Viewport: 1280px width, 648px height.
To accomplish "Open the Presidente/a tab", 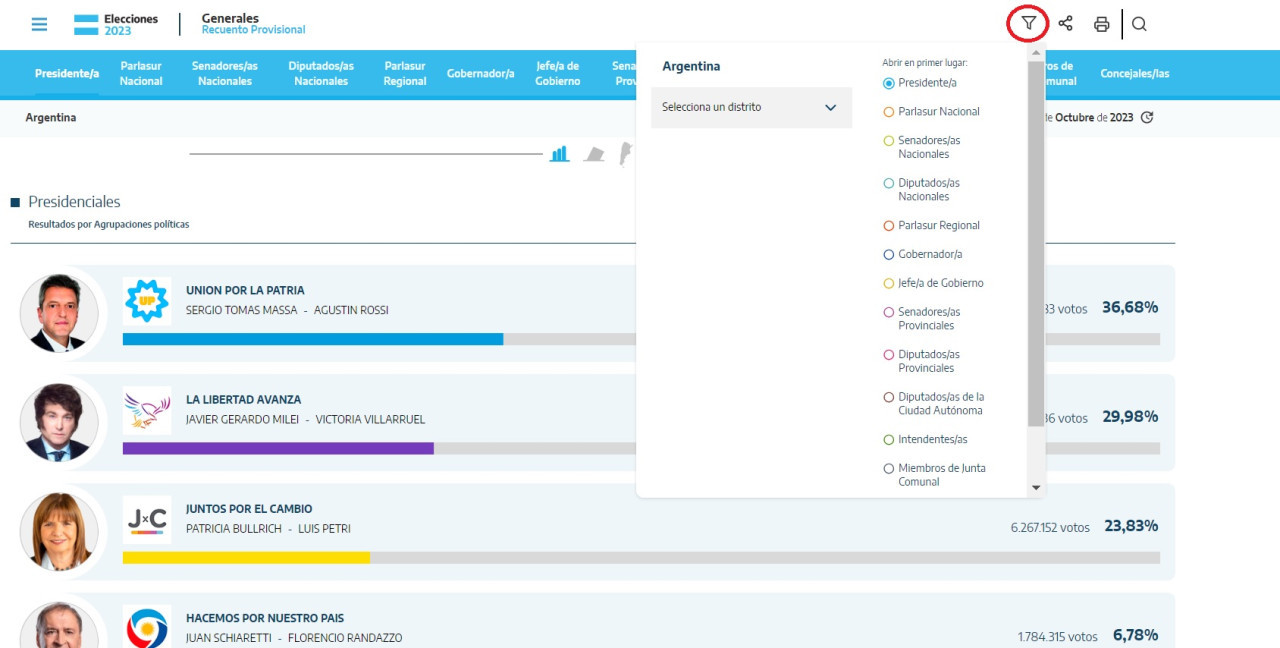I will (x=67, y=74).
